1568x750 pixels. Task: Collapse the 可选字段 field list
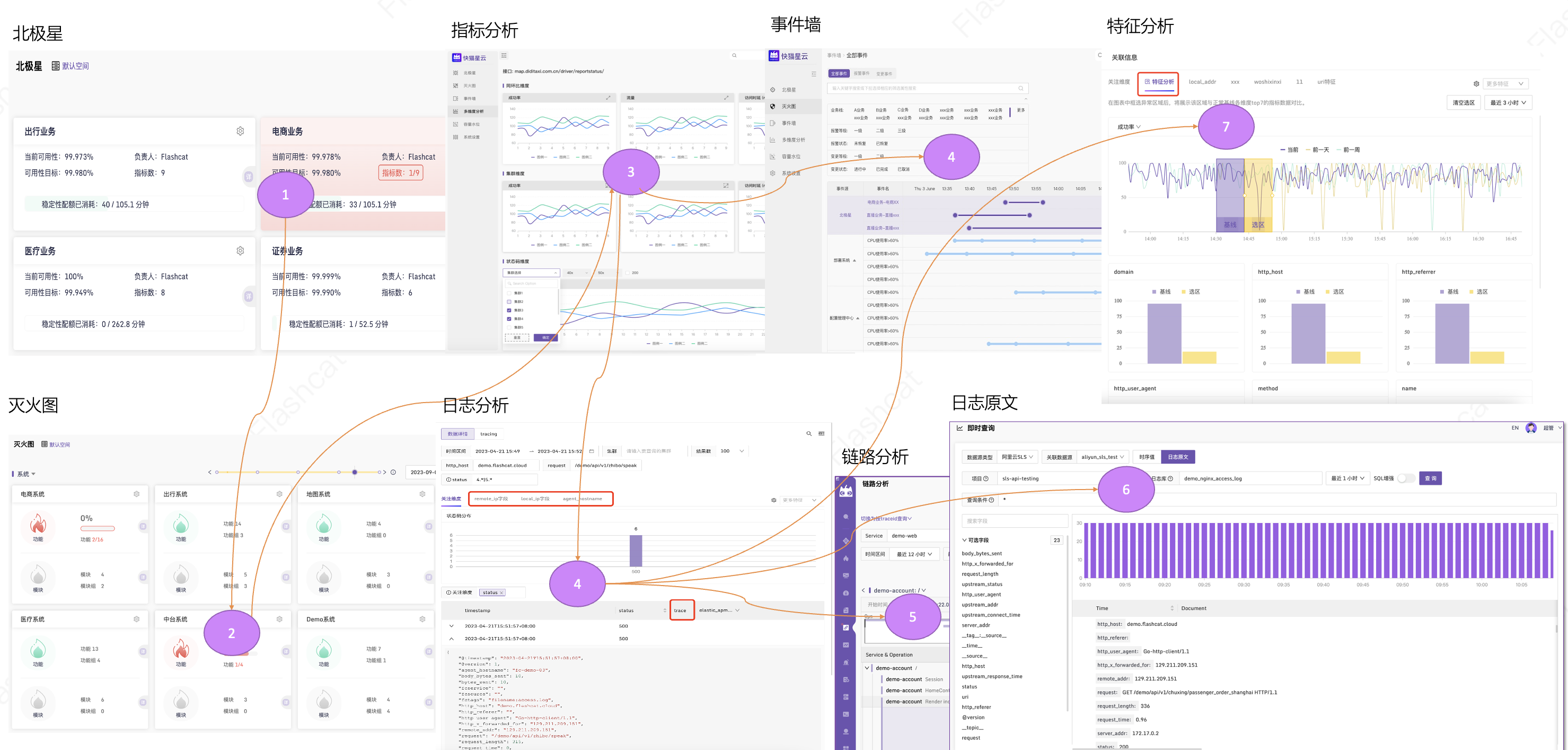click(964, 540)
